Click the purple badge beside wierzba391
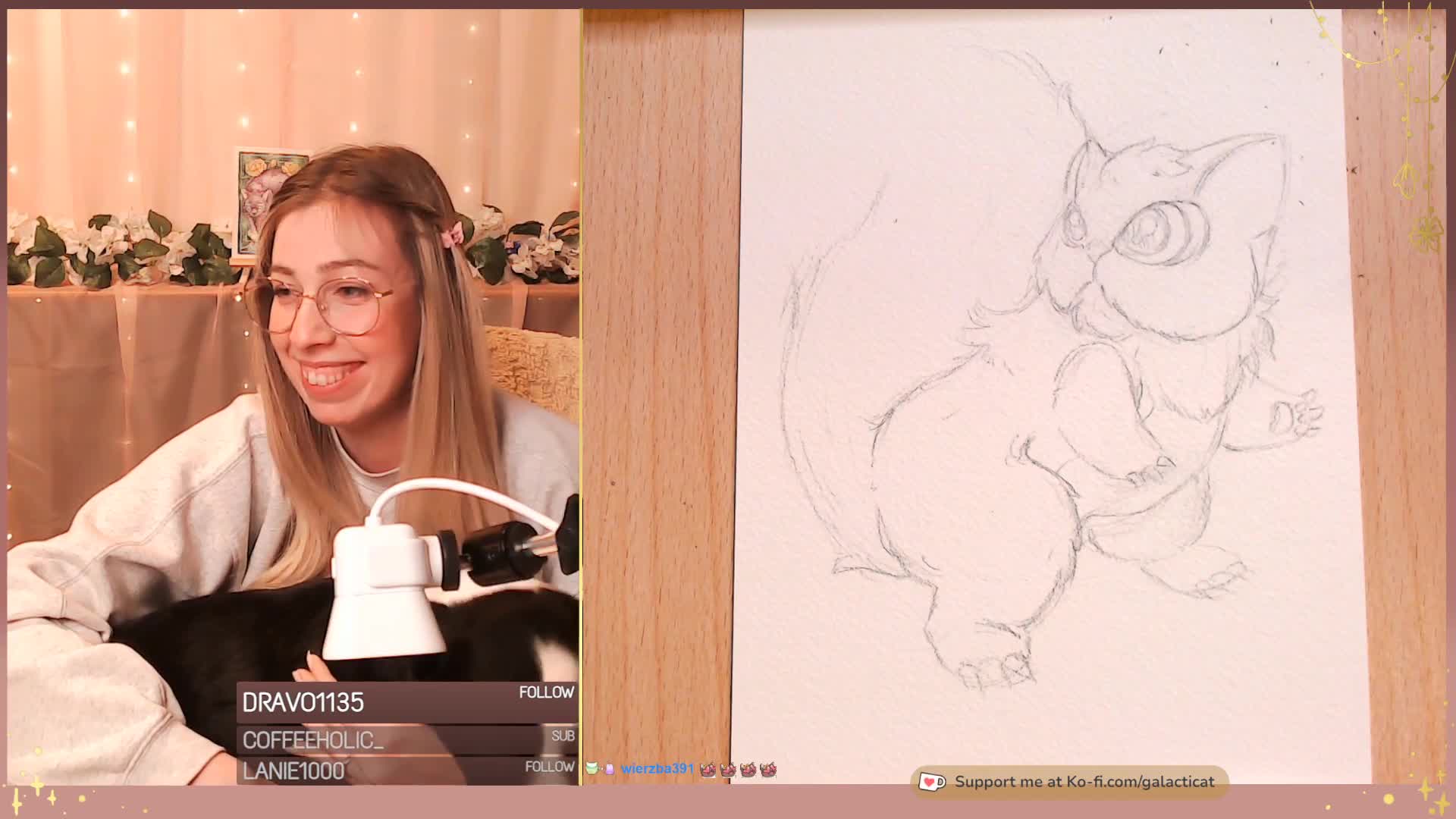 (x=609, y=769)
